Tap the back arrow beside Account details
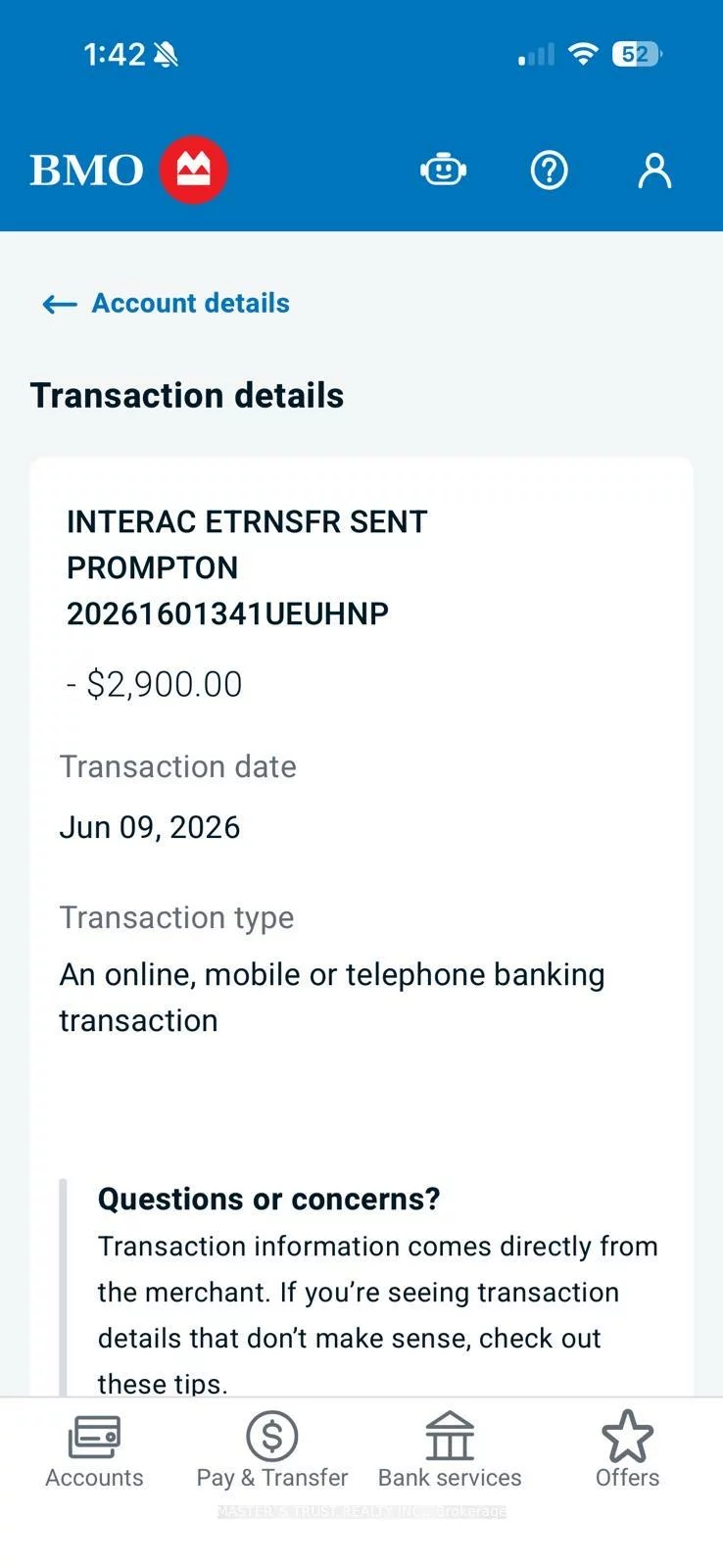 (x=60, y=304)
